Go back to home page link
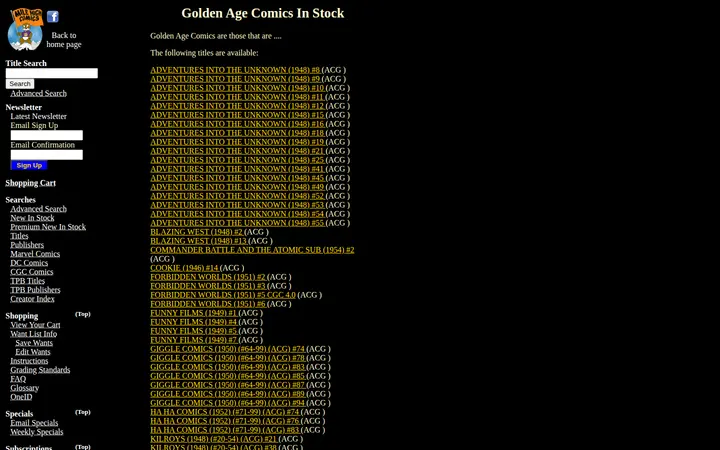Viewport: 720px width, 450px height. [63, 40]
